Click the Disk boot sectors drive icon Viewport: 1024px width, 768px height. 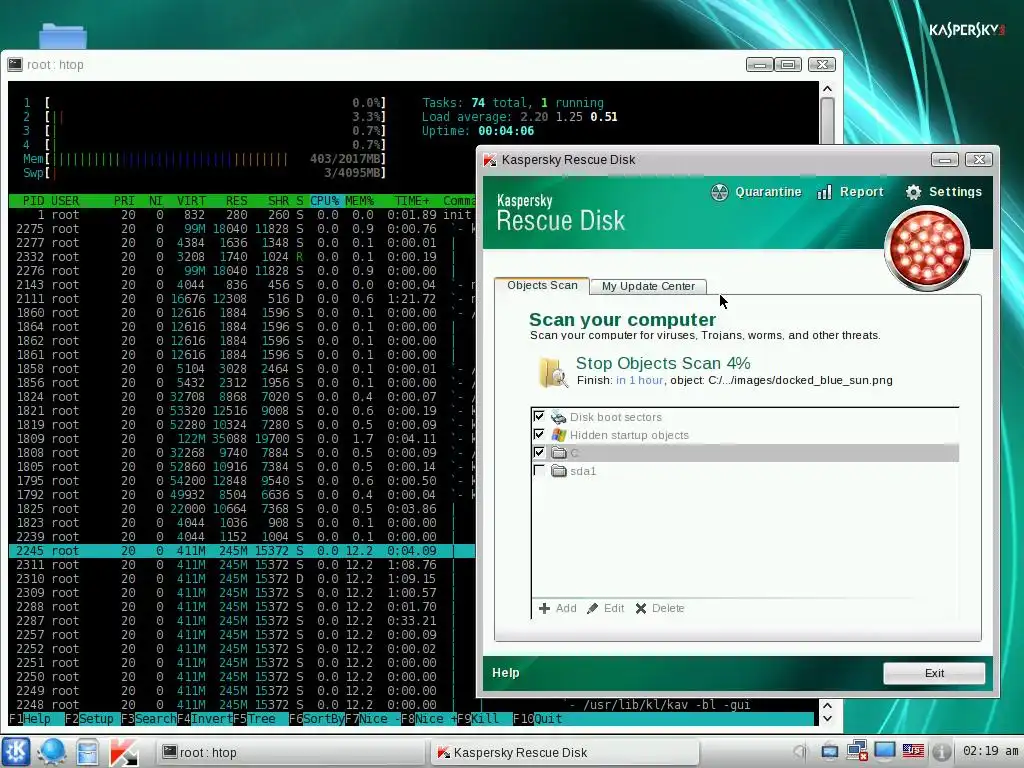pyautogui.click(x=558, y=417)
